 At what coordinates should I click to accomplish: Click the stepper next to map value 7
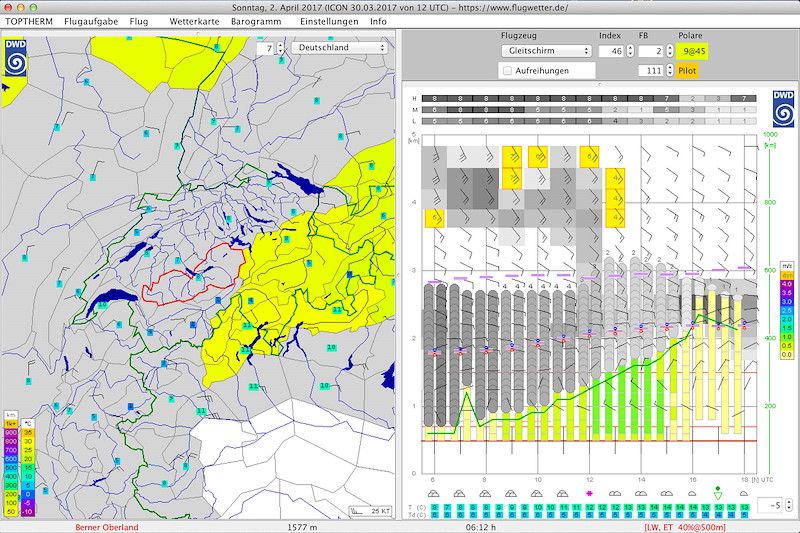point(280,48)
